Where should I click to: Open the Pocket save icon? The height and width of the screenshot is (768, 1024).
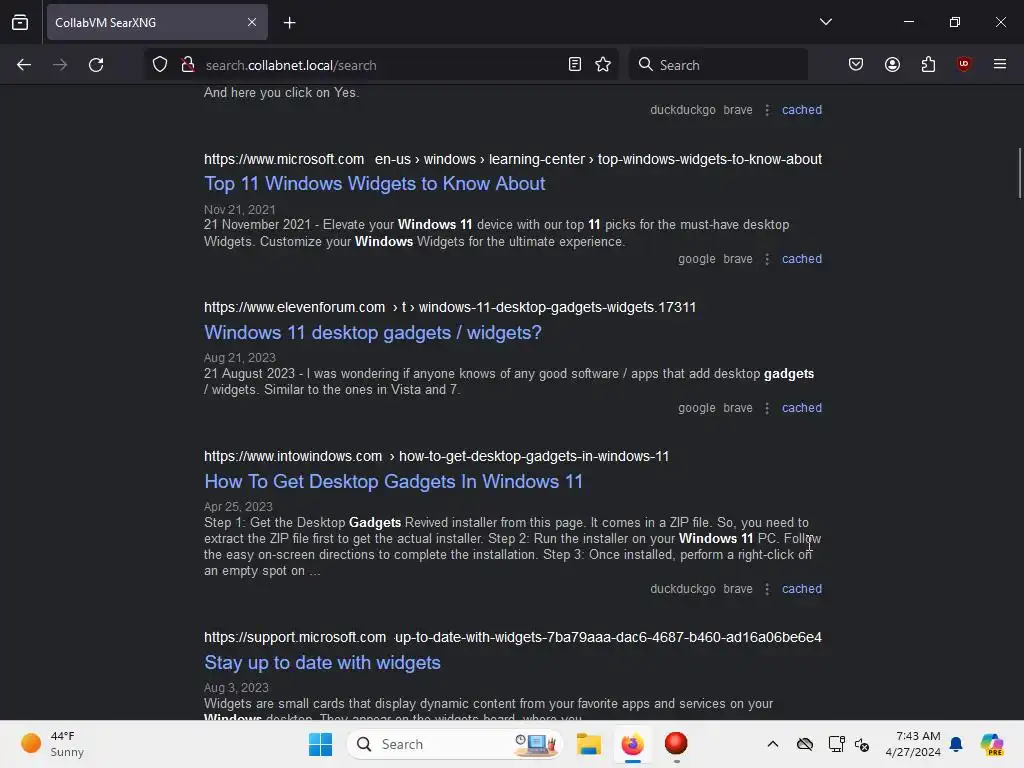coord(856,65)
